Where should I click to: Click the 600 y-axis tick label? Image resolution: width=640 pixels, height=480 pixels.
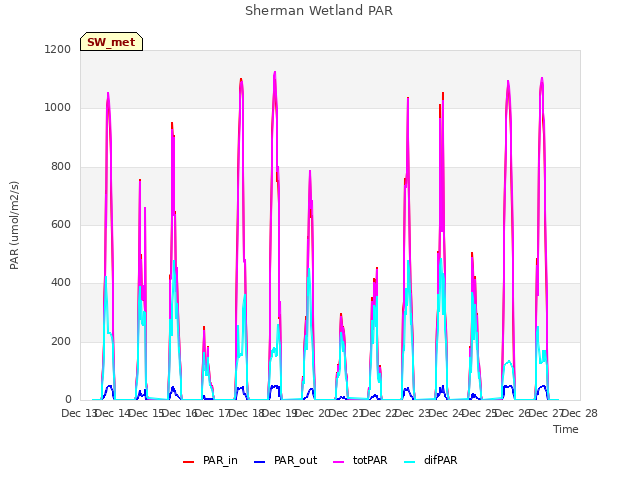coord(61,224)
